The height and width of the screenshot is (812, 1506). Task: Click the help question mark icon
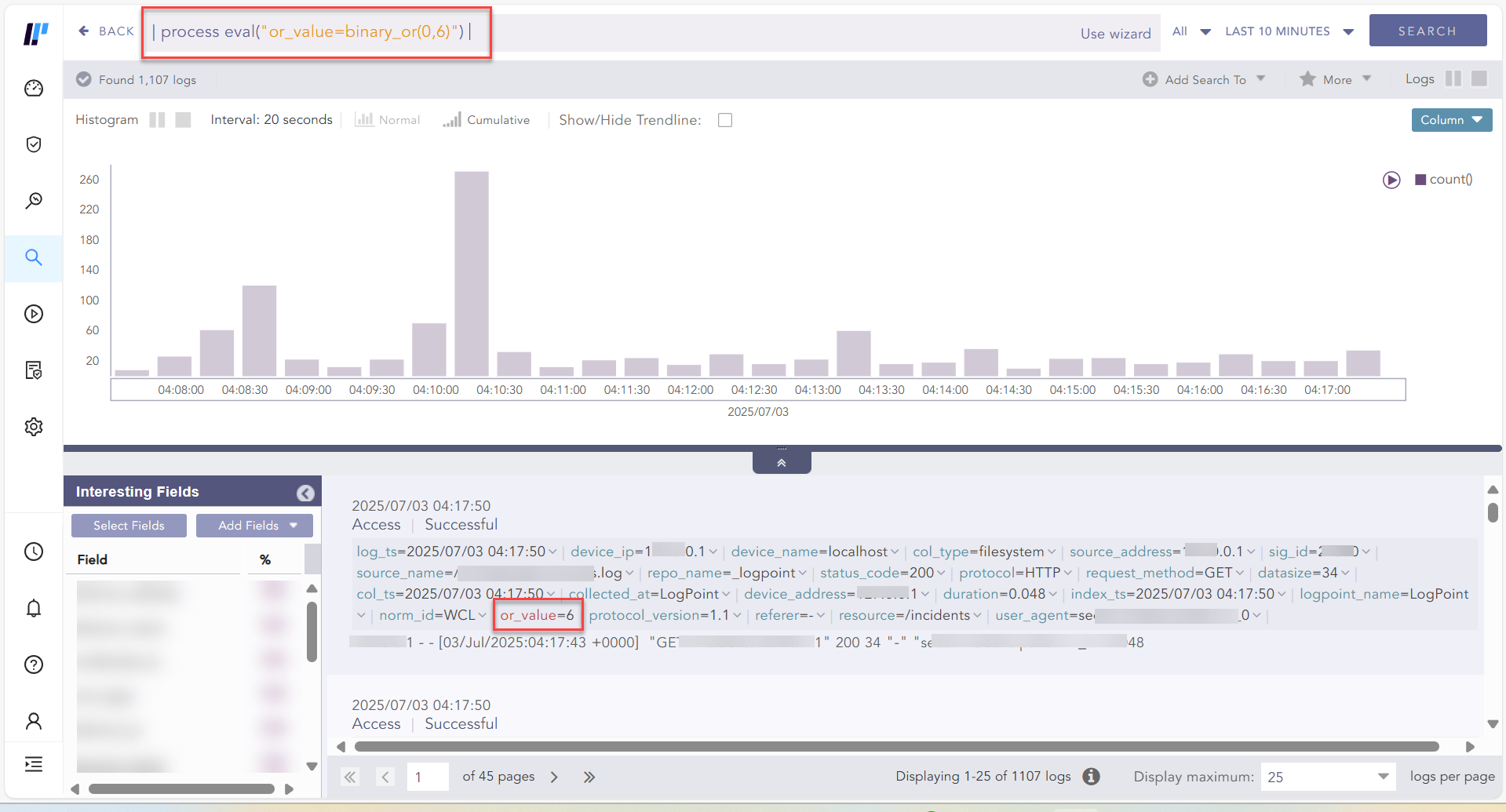(34, 665)
